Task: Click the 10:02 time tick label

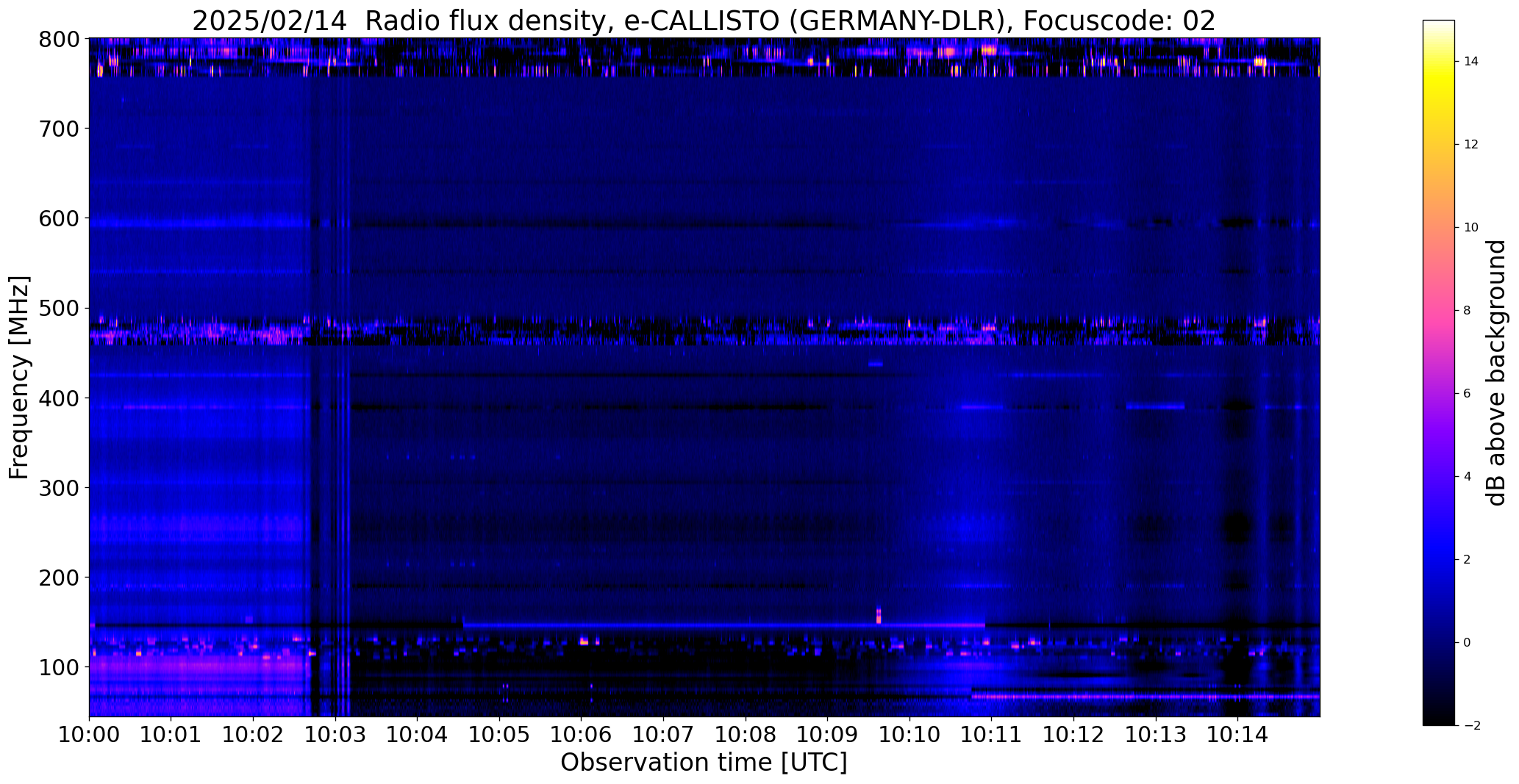Action: [x=253, y=735]
